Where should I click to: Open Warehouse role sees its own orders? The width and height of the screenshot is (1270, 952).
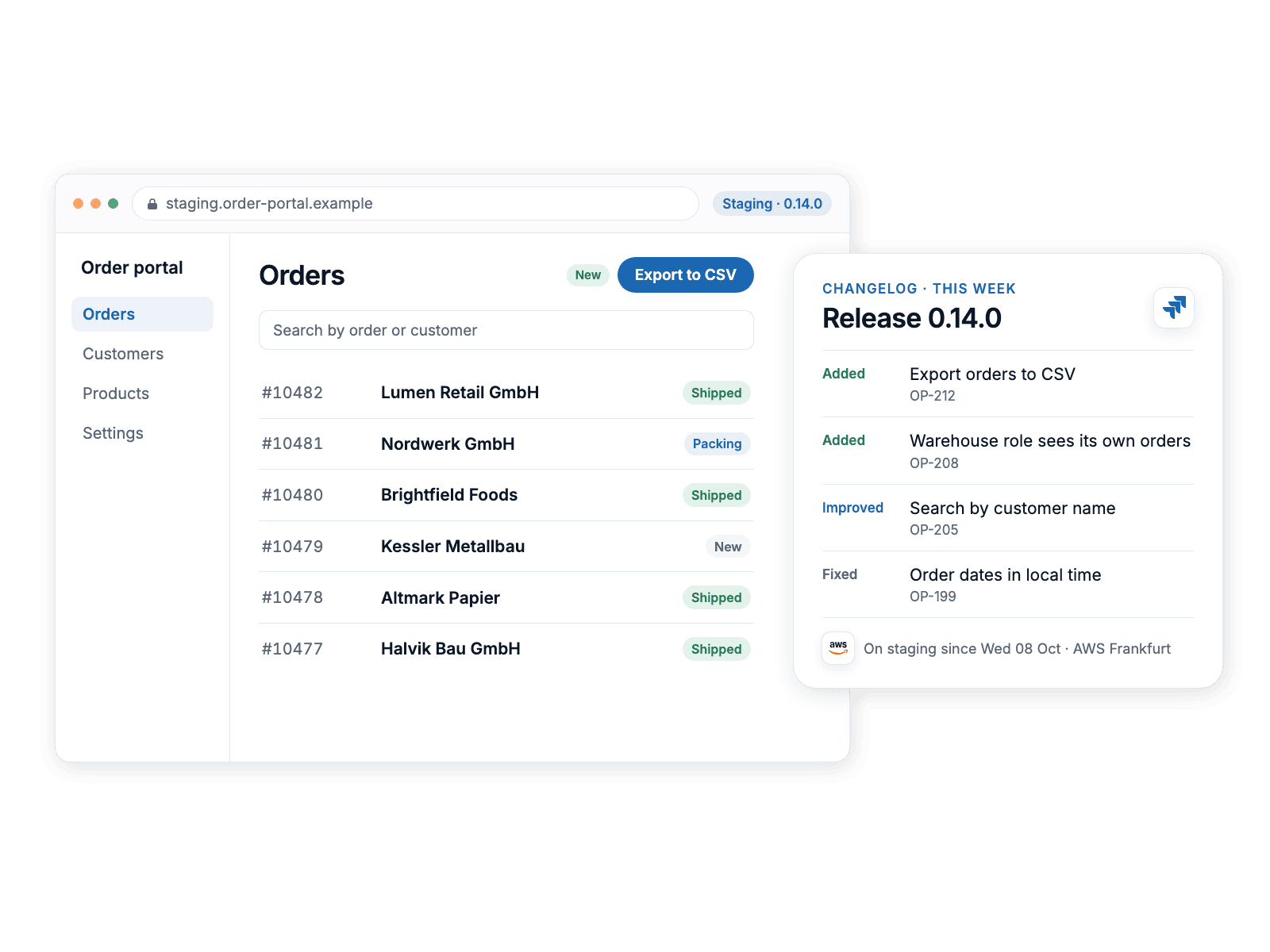click(x=1050, y=441)
